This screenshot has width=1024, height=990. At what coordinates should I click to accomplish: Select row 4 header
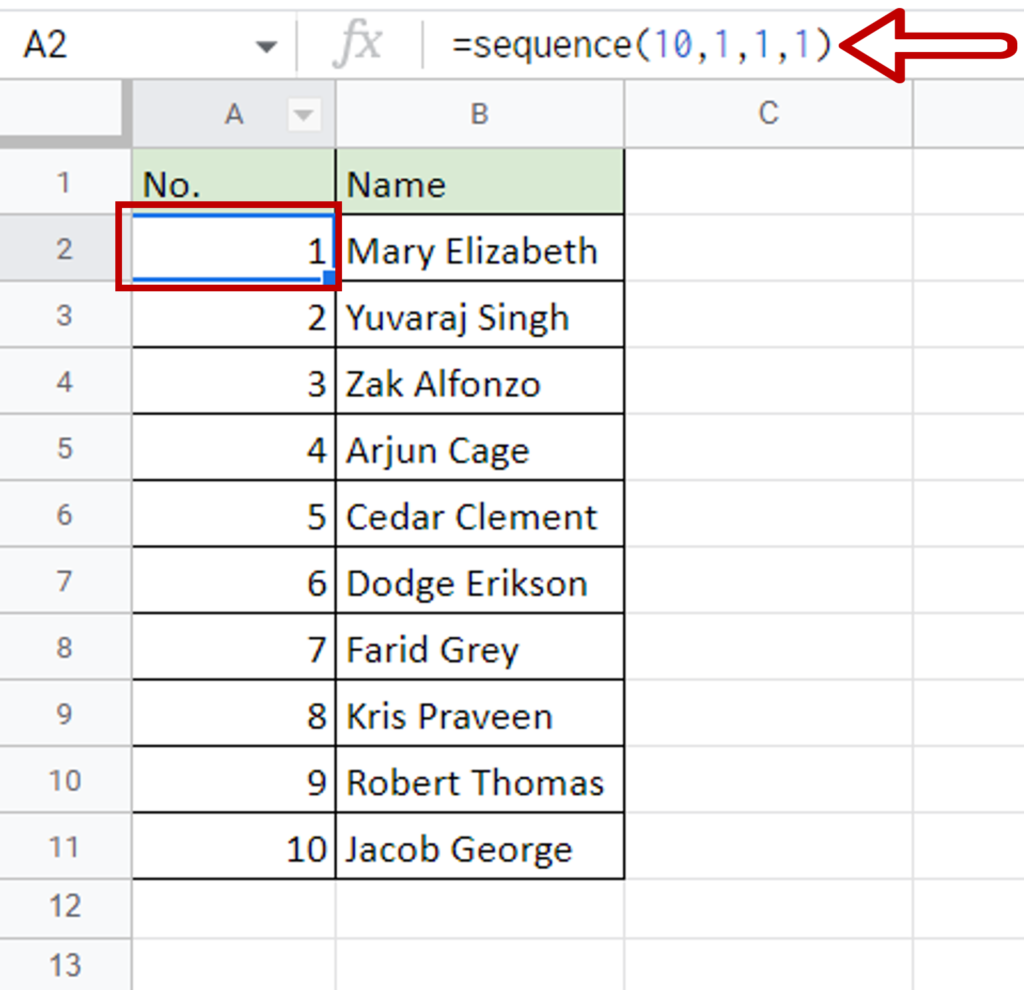[x=64, y=381]
